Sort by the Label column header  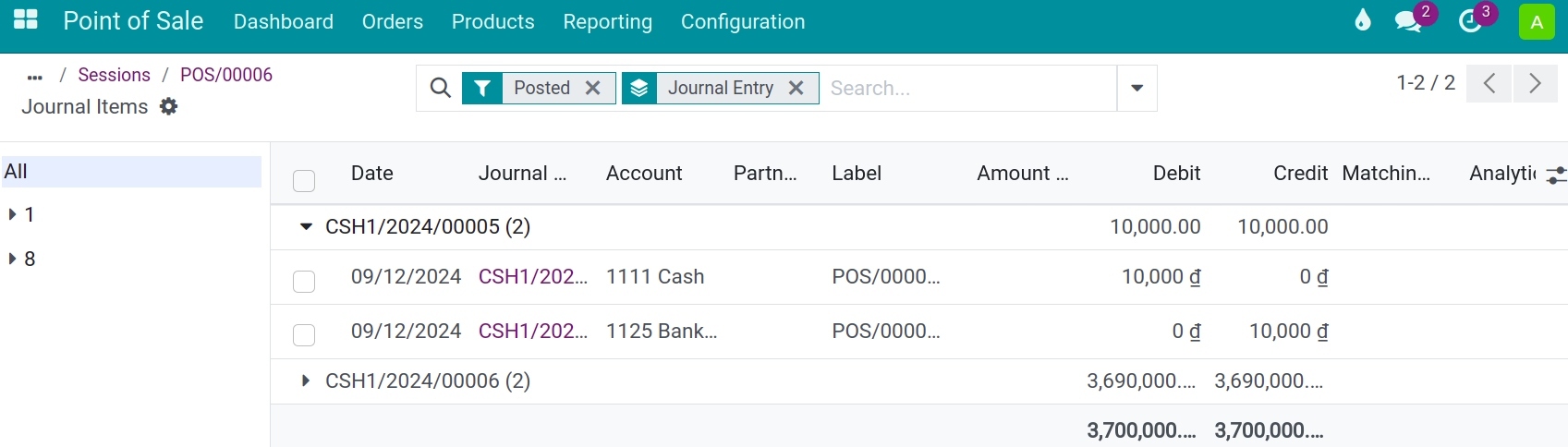tap(857, 173)
